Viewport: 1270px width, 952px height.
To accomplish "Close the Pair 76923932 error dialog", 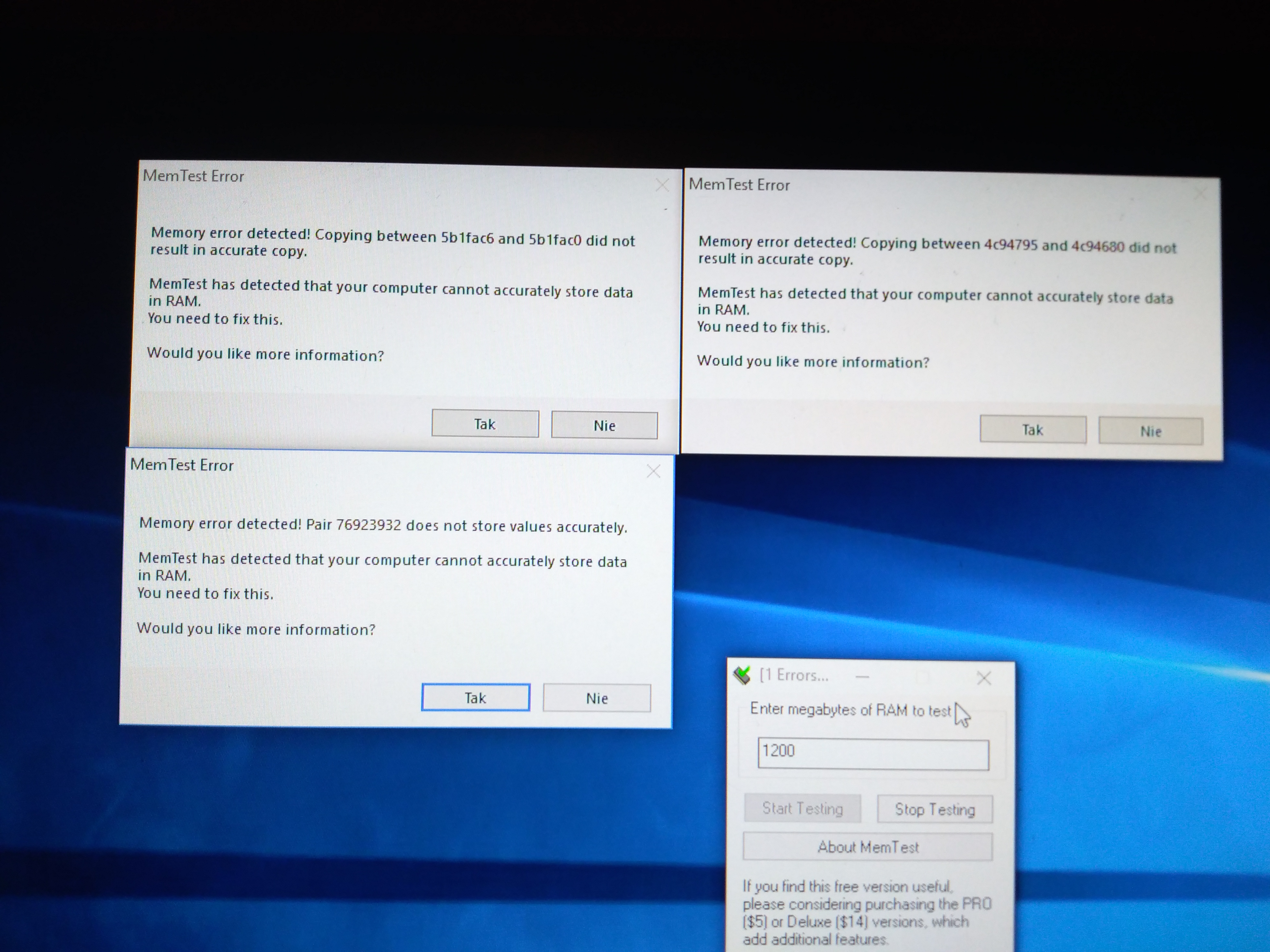I will click(653, 472).
